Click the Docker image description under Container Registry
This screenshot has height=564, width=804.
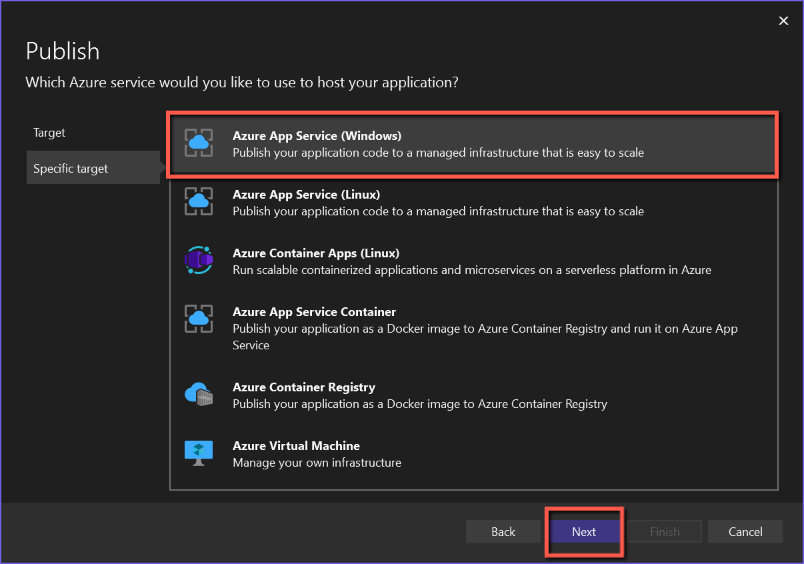point(420,404)
